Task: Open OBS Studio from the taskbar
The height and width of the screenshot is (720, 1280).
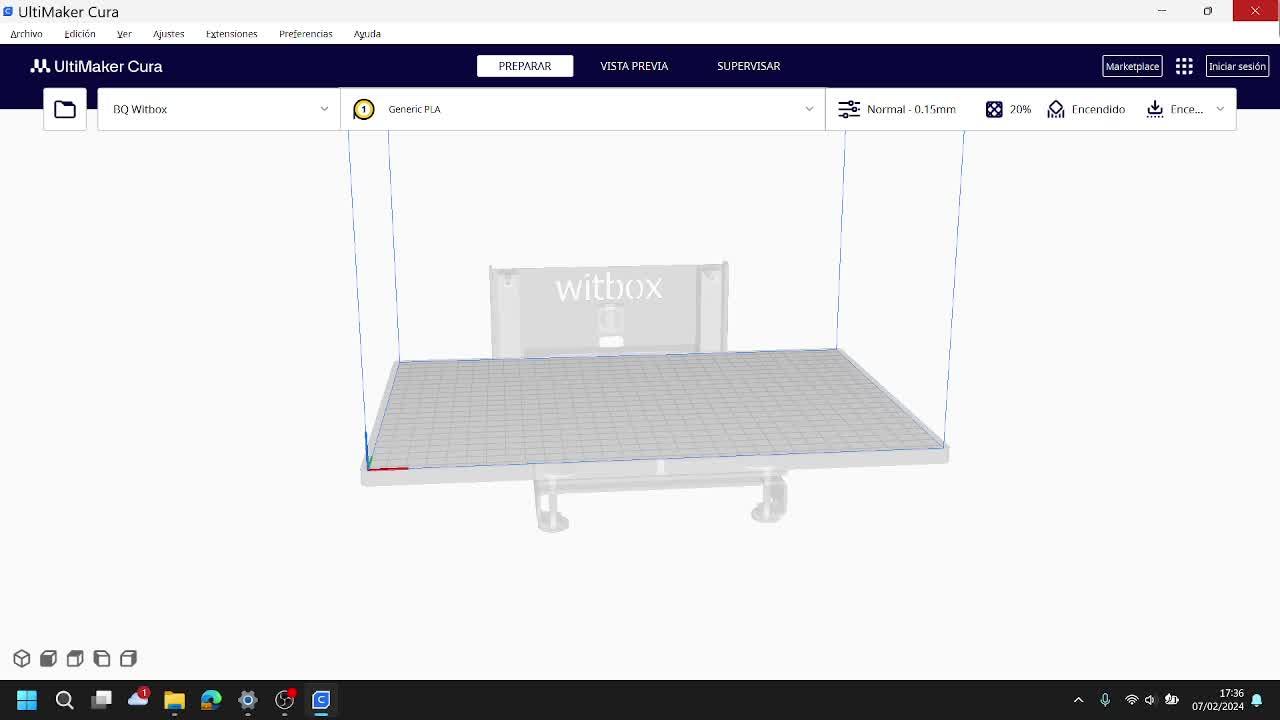Action: coord(285,700)
